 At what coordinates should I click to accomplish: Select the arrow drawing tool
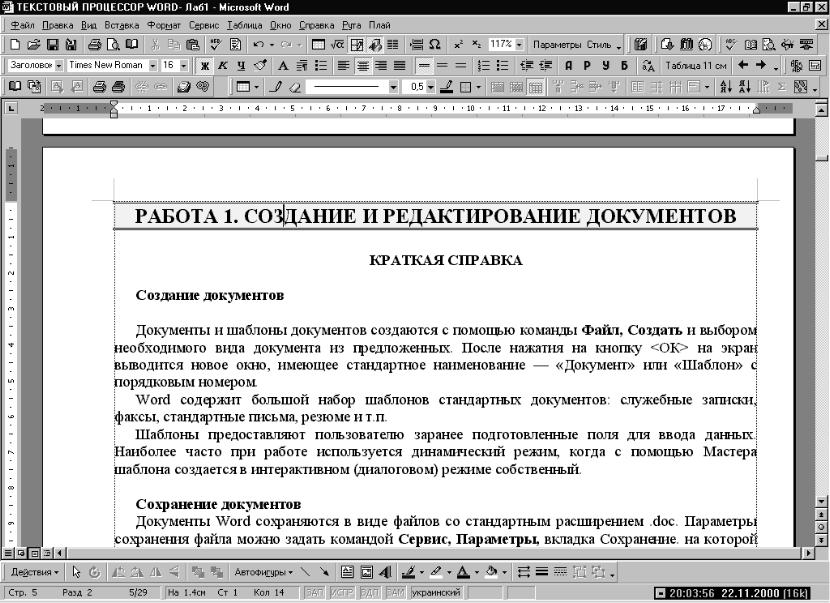tap(324, 572)
